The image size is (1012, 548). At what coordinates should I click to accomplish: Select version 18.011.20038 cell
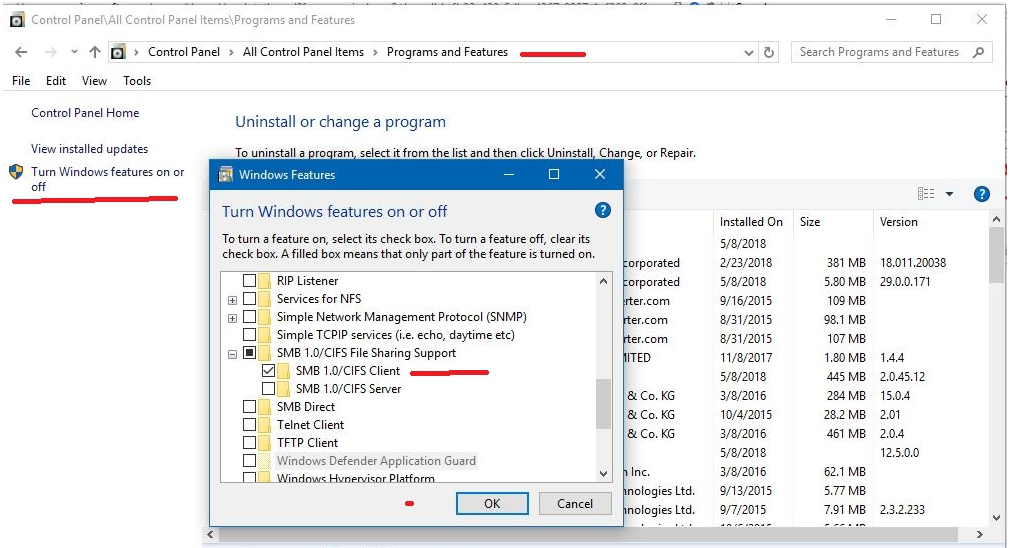(x=913, y=263)
